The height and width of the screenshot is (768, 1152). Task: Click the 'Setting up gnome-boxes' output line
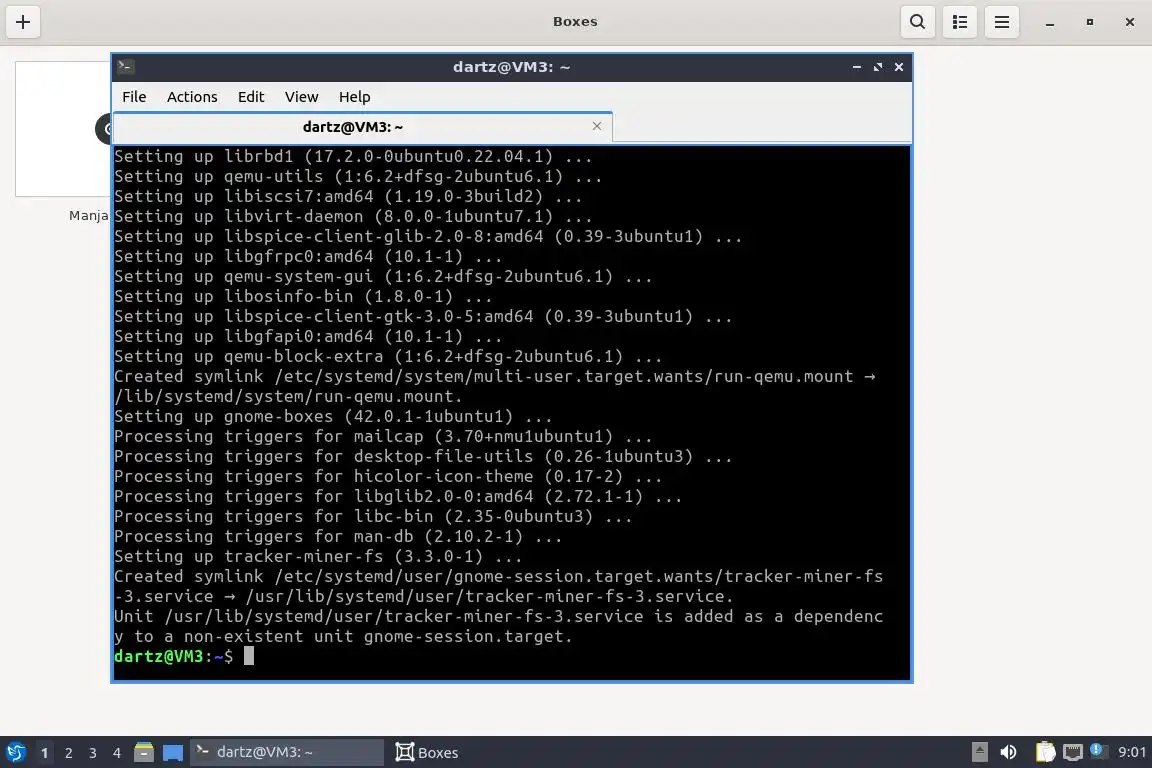334,417
